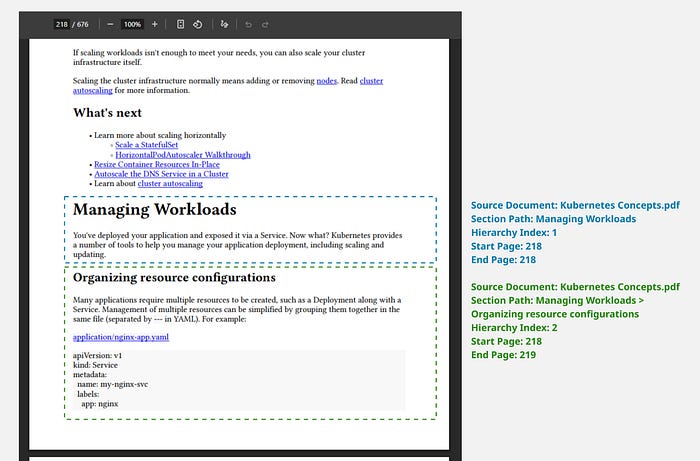Click the fit to page icon

click(180, 24)
